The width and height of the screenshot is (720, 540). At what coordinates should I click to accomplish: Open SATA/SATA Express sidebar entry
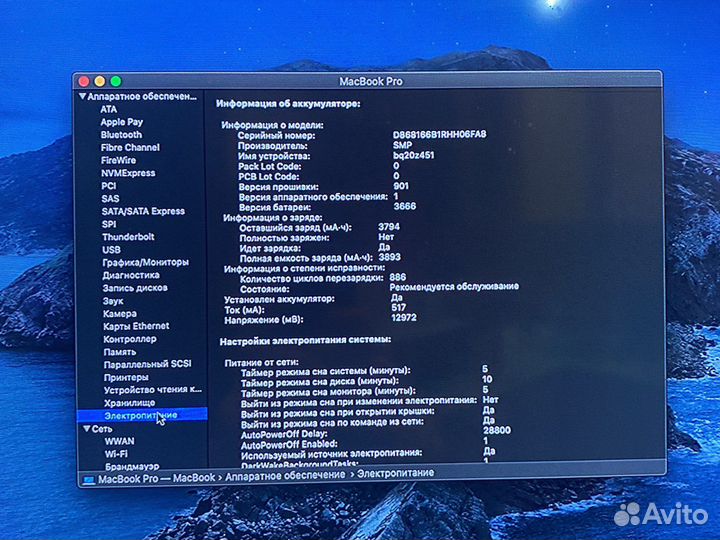click(143, 211)
